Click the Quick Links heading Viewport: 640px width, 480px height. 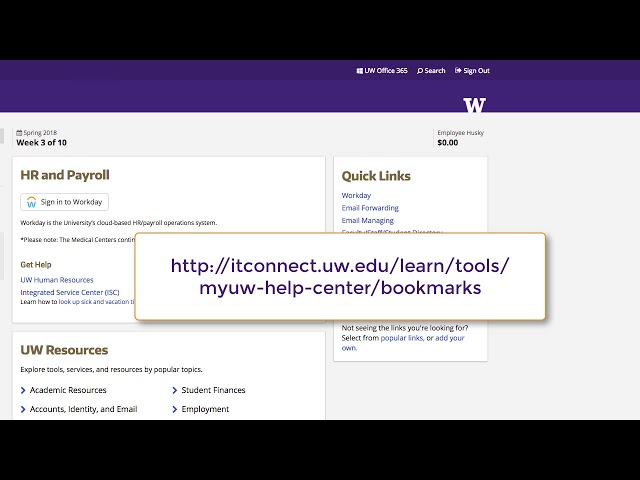(x=376, y=176)
